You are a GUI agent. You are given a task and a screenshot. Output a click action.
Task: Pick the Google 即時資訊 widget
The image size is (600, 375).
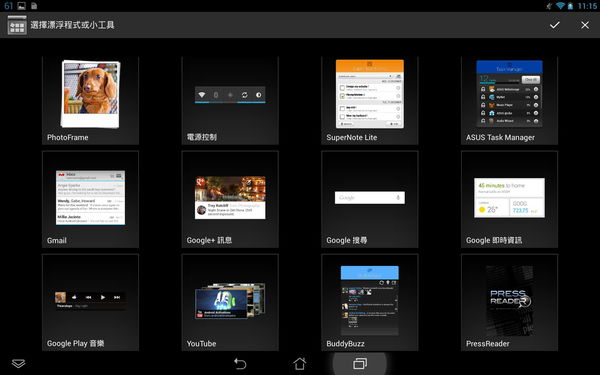click(509, 199)
